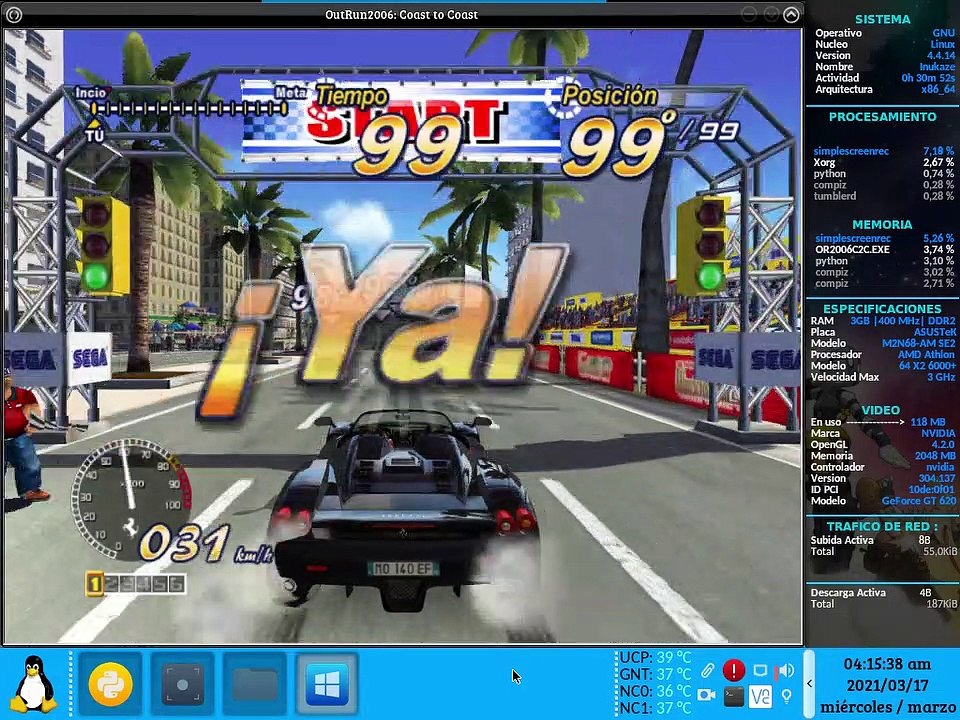Open the Tux penguin start menu

click(35, 684)
